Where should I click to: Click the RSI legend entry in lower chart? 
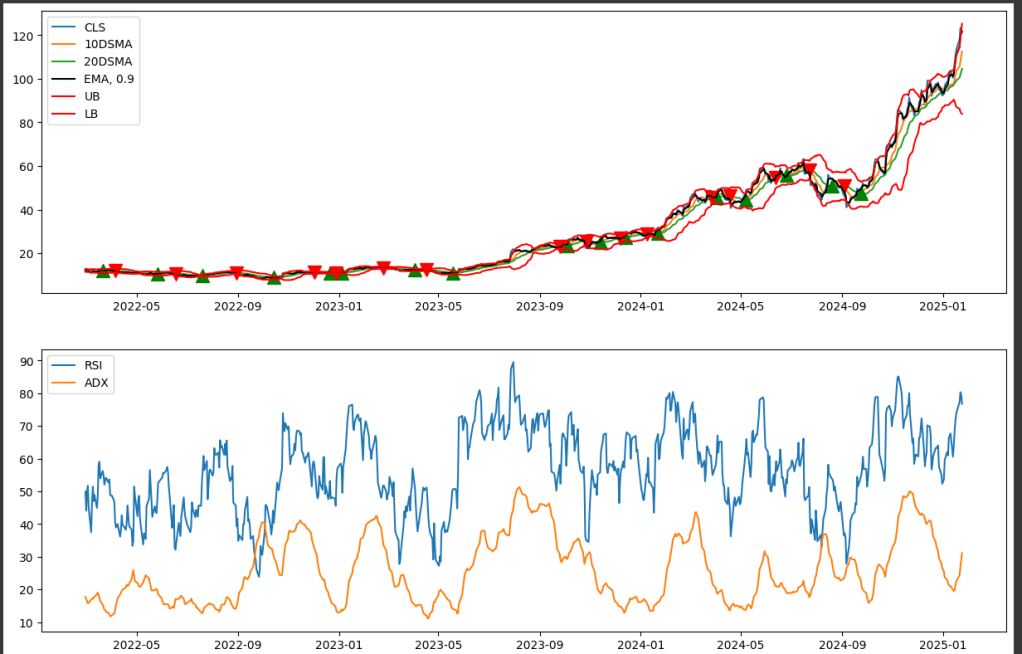(96, 366)
